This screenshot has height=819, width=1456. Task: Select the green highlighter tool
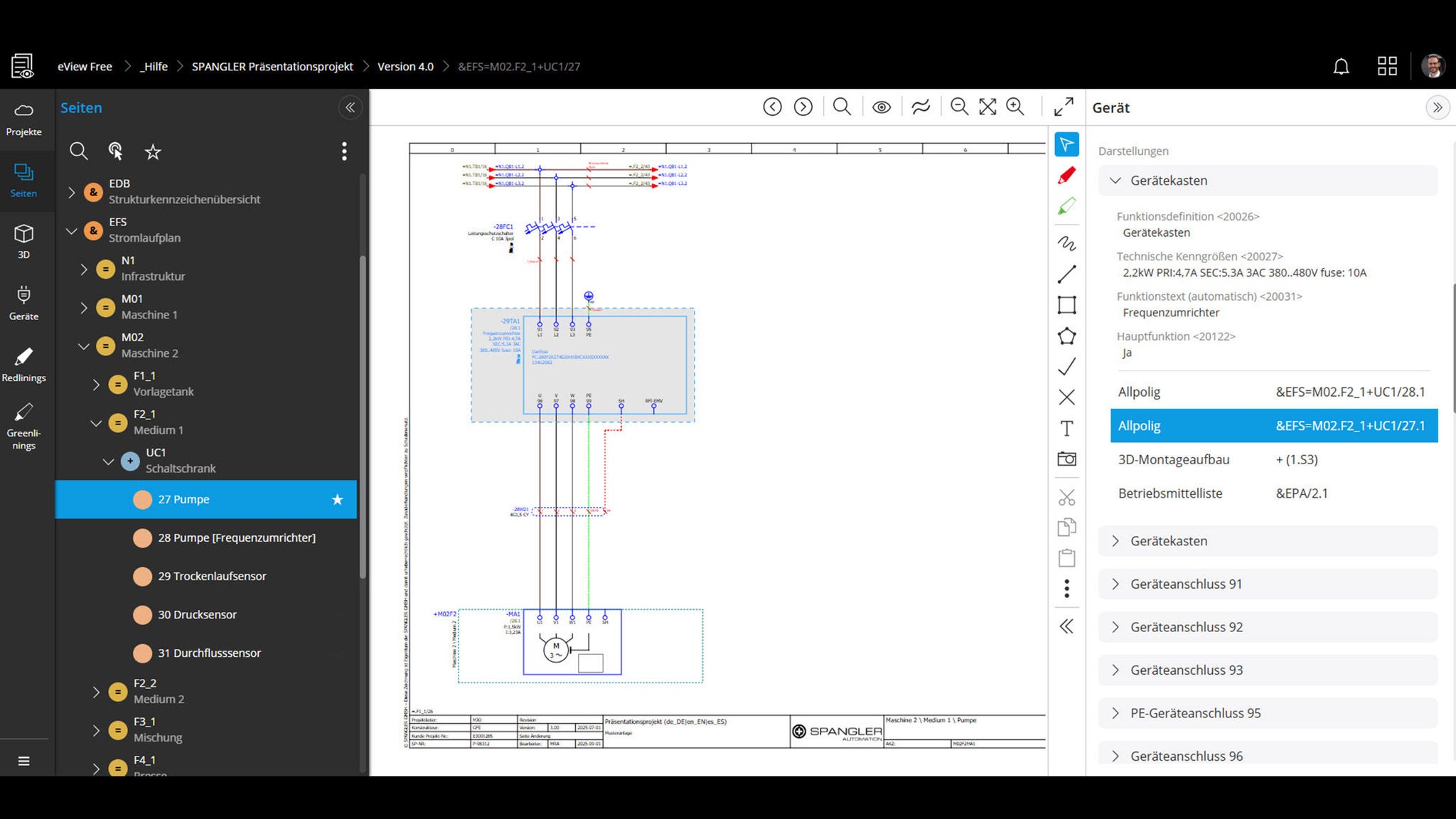pos(1066,206)
